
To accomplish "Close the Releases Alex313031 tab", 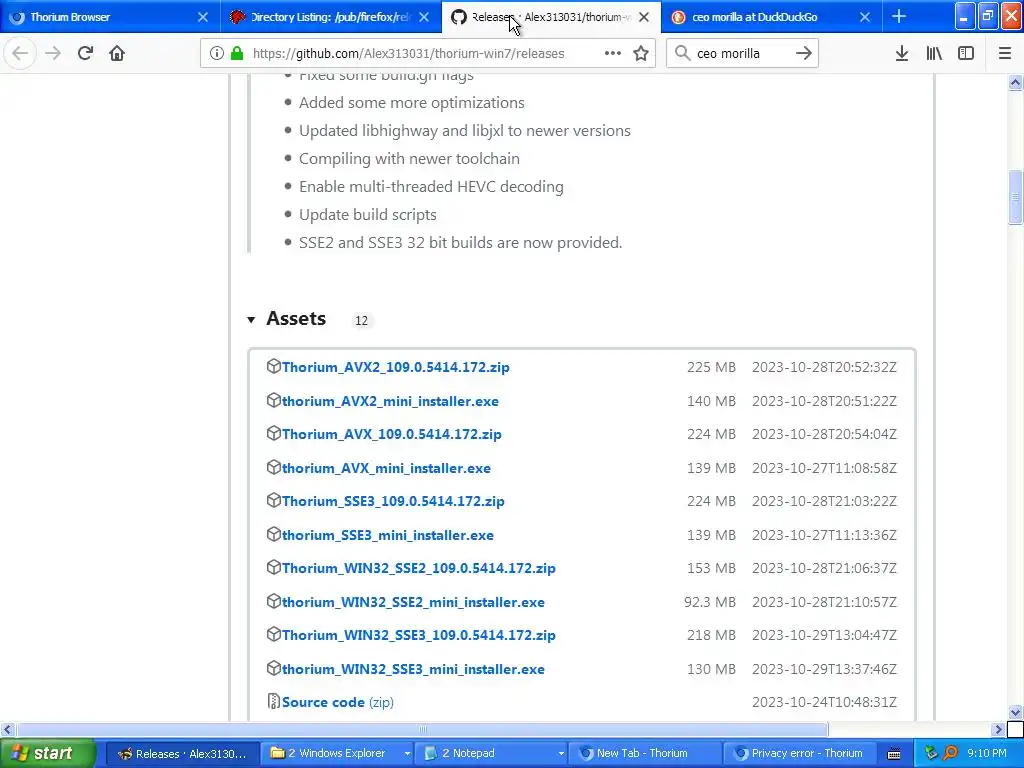I will click(x=644, y=17).
